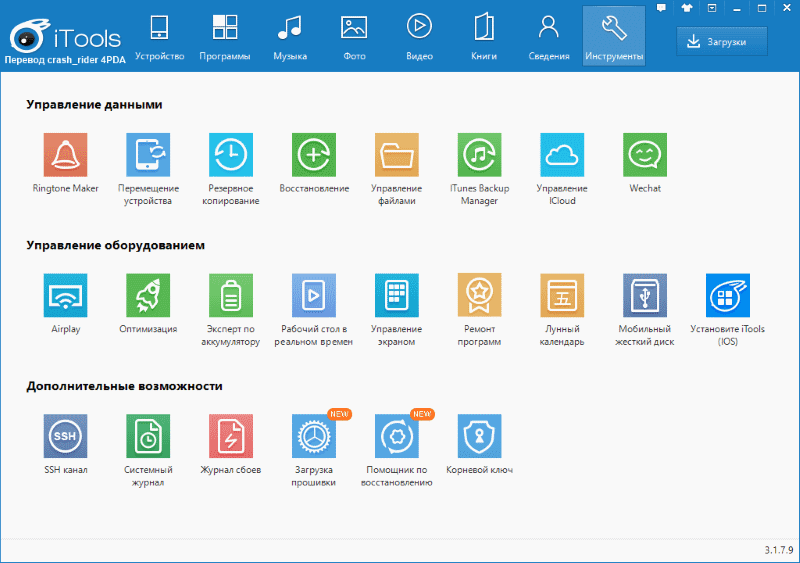Open the iTunes Backup Manager

coord(479,155)
